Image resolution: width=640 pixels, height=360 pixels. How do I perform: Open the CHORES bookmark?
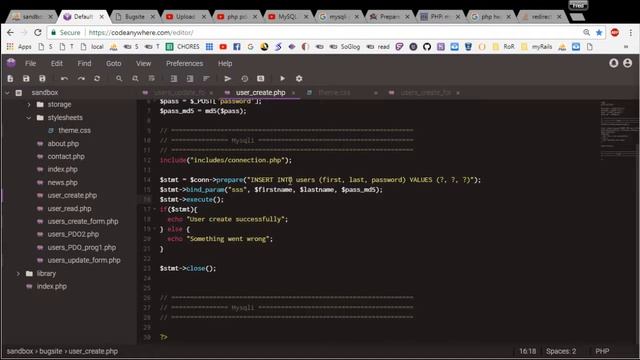[183, 47]
